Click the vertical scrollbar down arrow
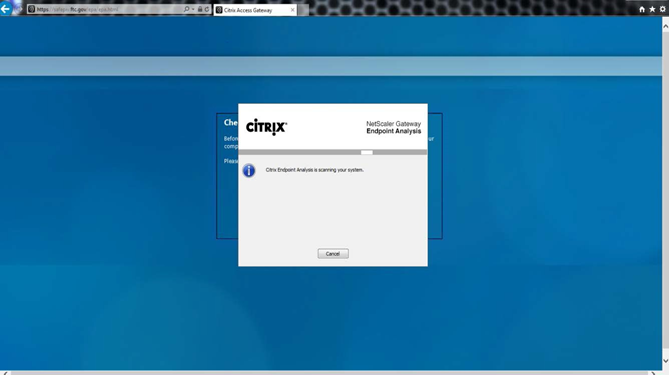This screenshot has width=669, height=375. tap(665, 361)
